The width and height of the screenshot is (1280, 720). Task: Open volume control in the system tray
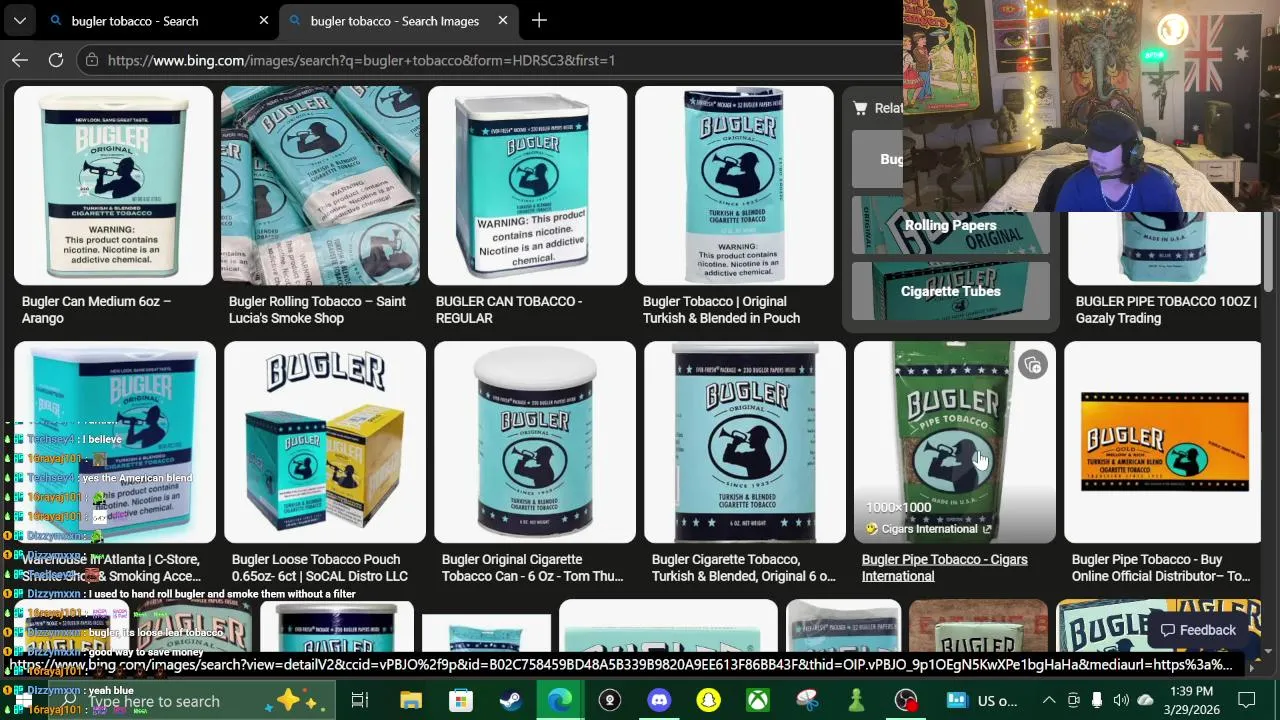coord(1121,701)
